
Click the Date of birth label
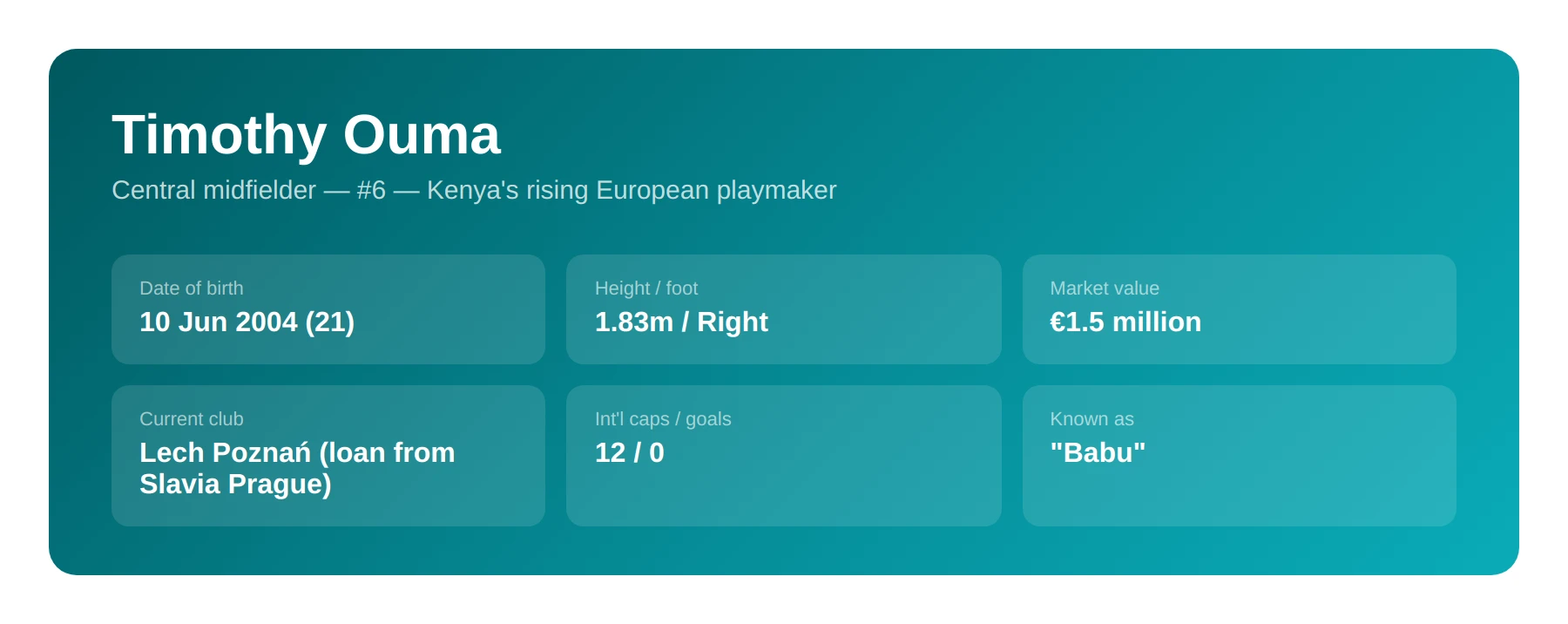coord(192,288)
